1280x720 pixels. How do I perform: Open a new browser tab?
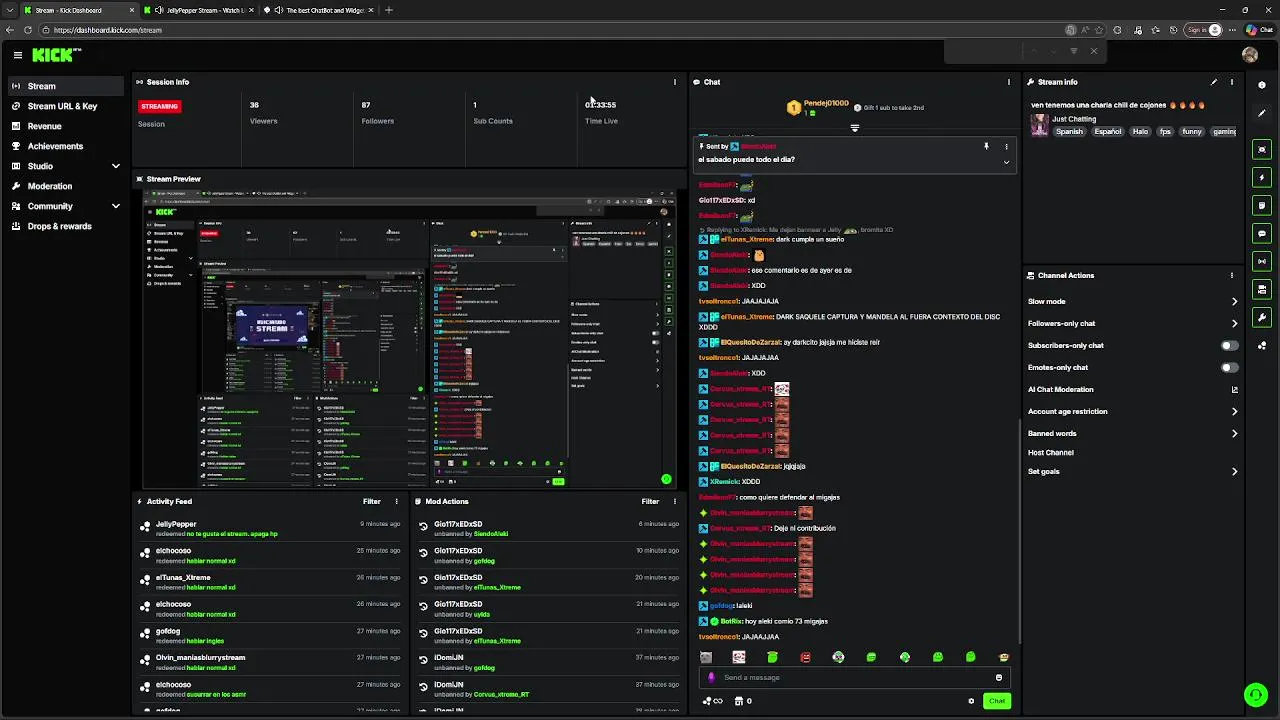[x=389, y=10]
